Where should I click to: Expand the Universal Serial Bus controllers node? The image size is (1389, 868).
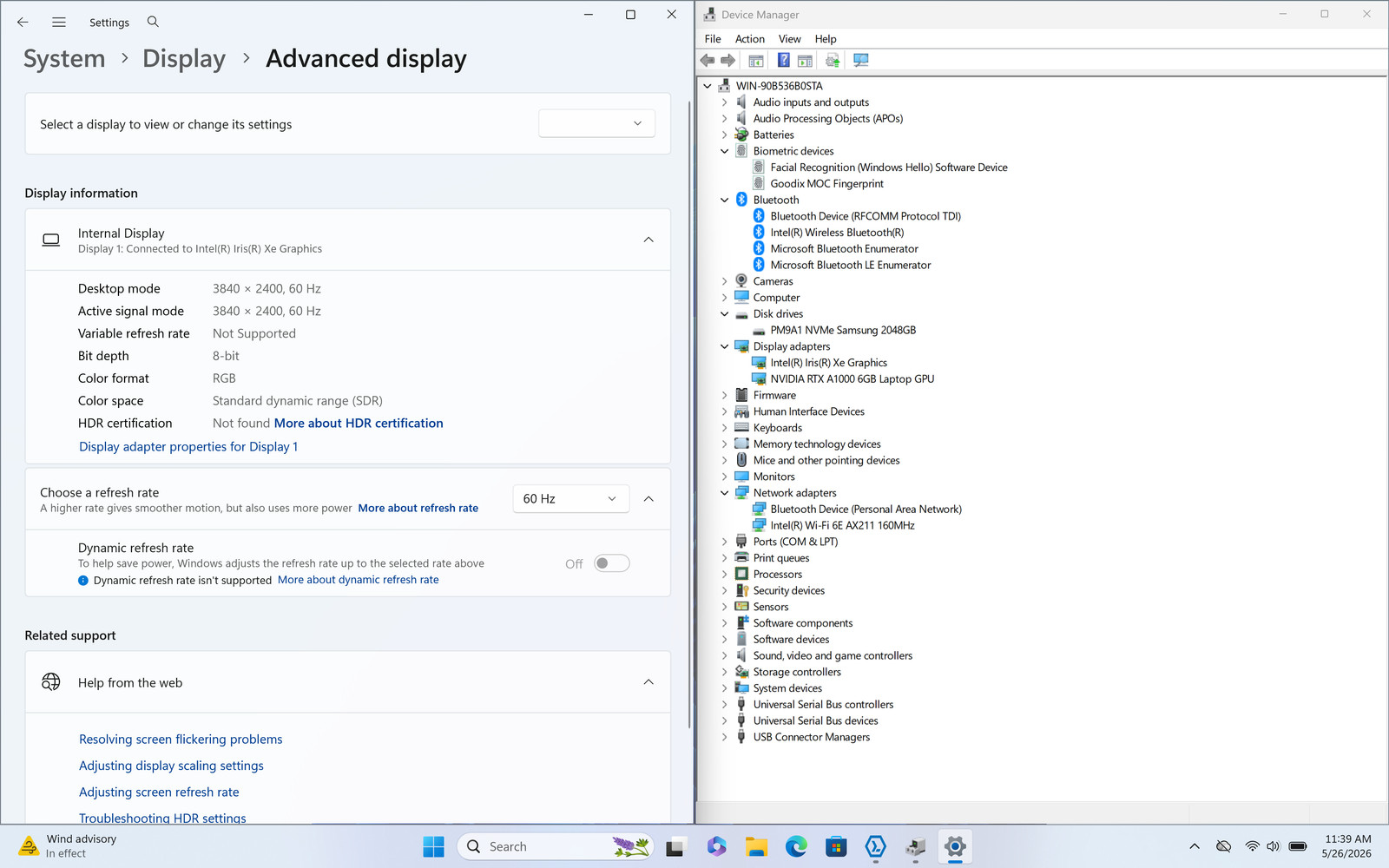725,705
